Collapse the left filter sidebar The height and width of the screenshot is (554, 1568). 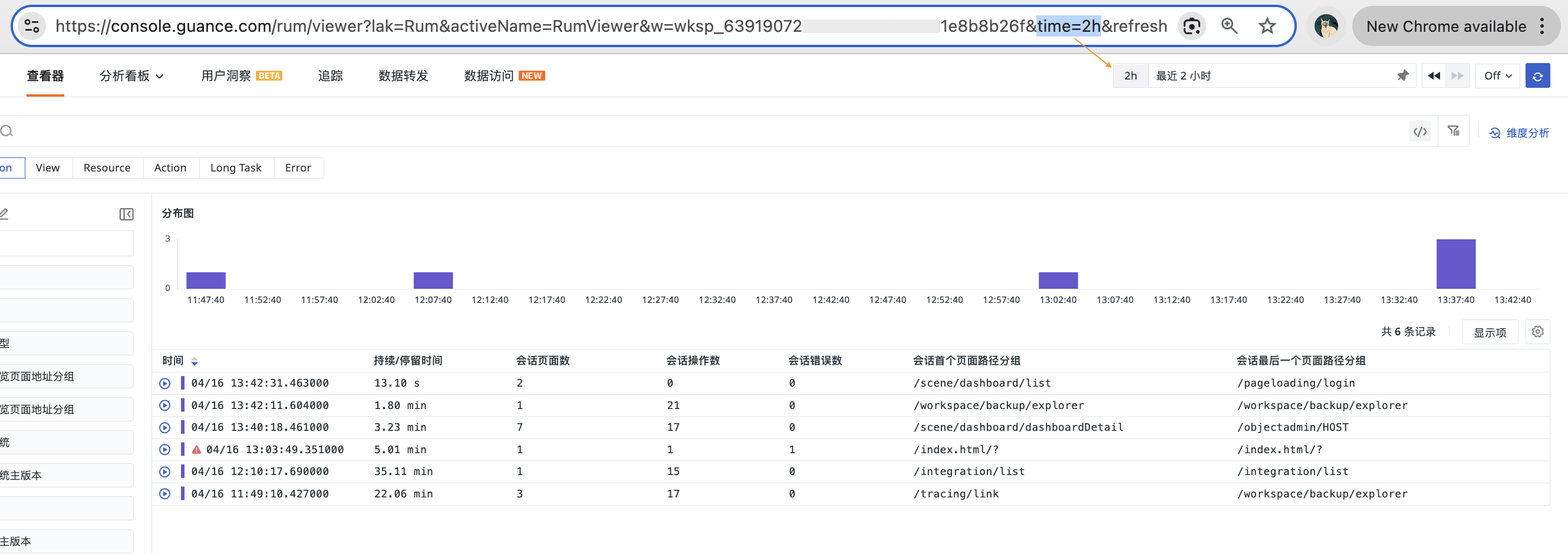pyautogui.click(x=126, y=215)
